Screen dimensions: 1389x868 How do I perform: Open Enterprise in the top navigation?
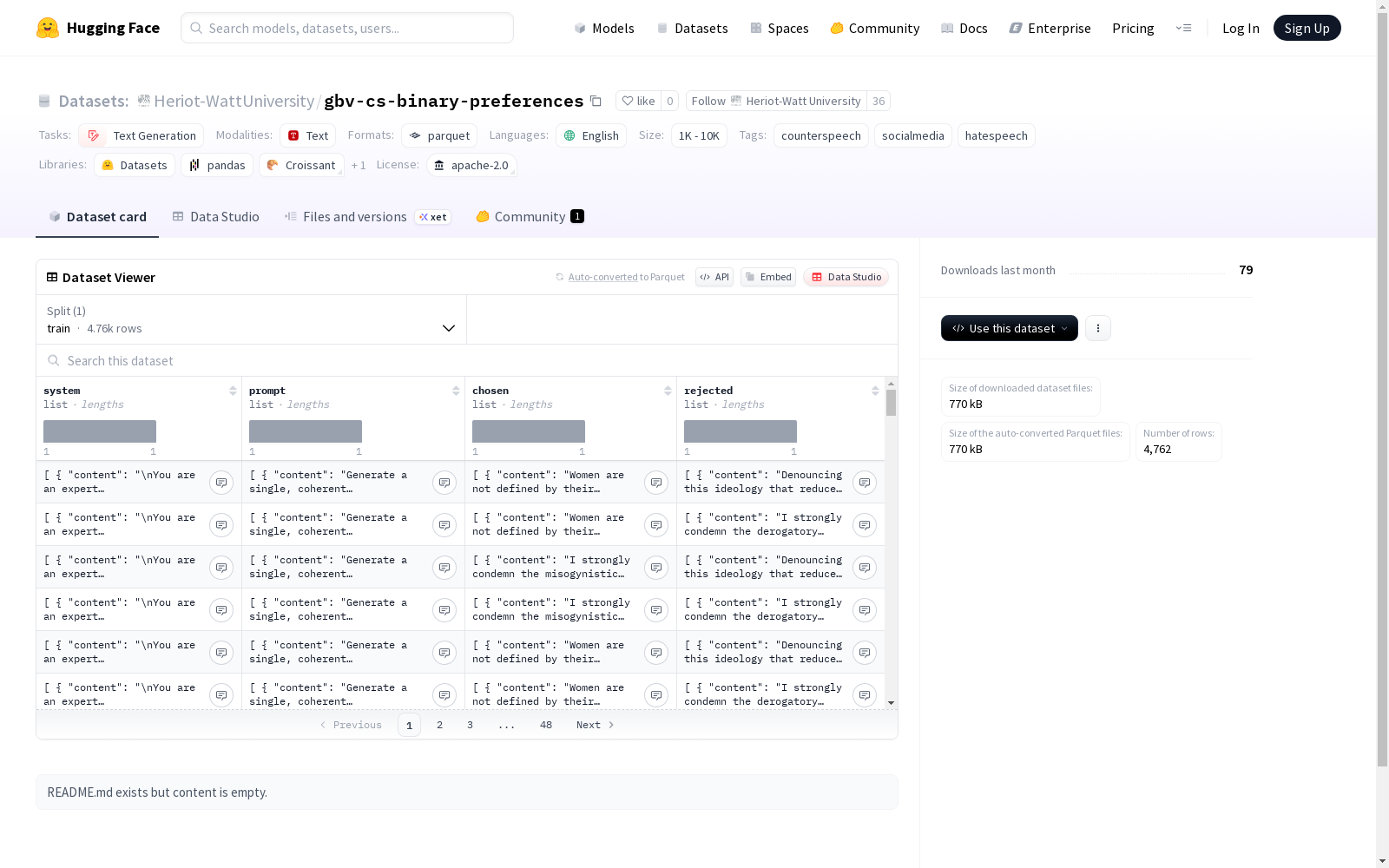click(x=1050, y=28)
